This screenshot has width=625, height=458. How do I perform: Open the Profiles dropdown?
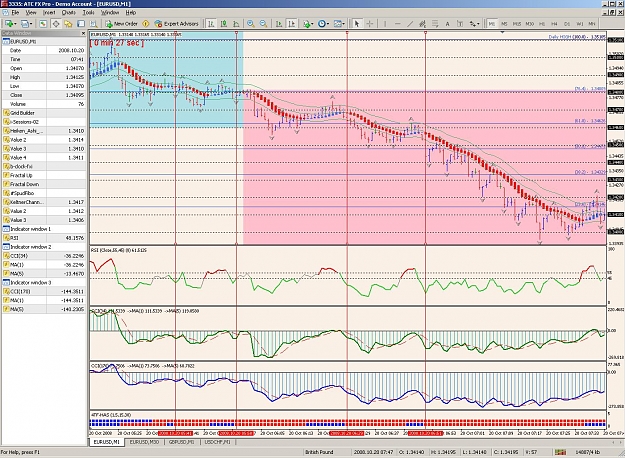coord(26,24)
